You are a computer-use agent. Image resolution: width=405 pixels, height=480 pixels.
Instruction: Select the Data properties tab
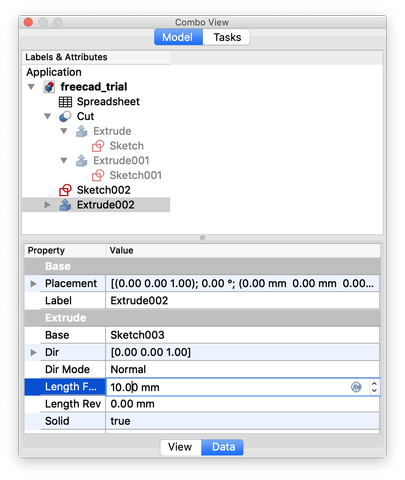pos(223,447)
